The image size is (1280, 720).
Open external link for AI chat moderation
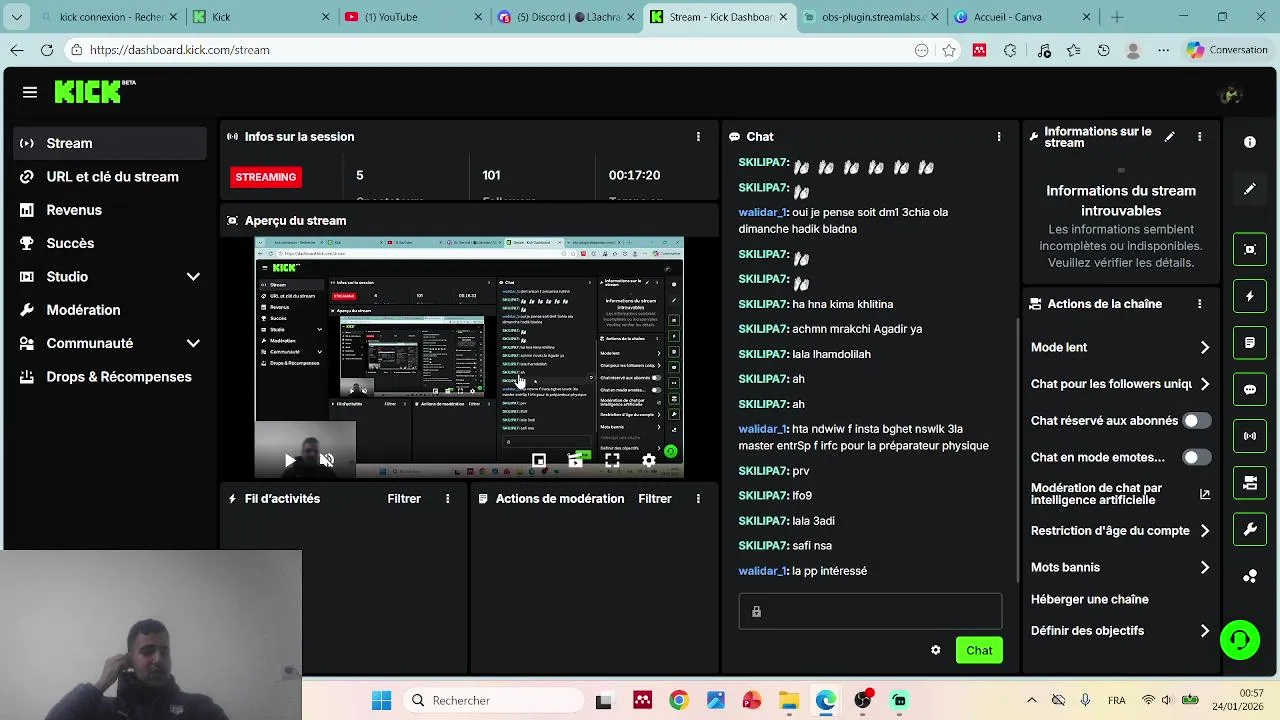coord(1205,494)
